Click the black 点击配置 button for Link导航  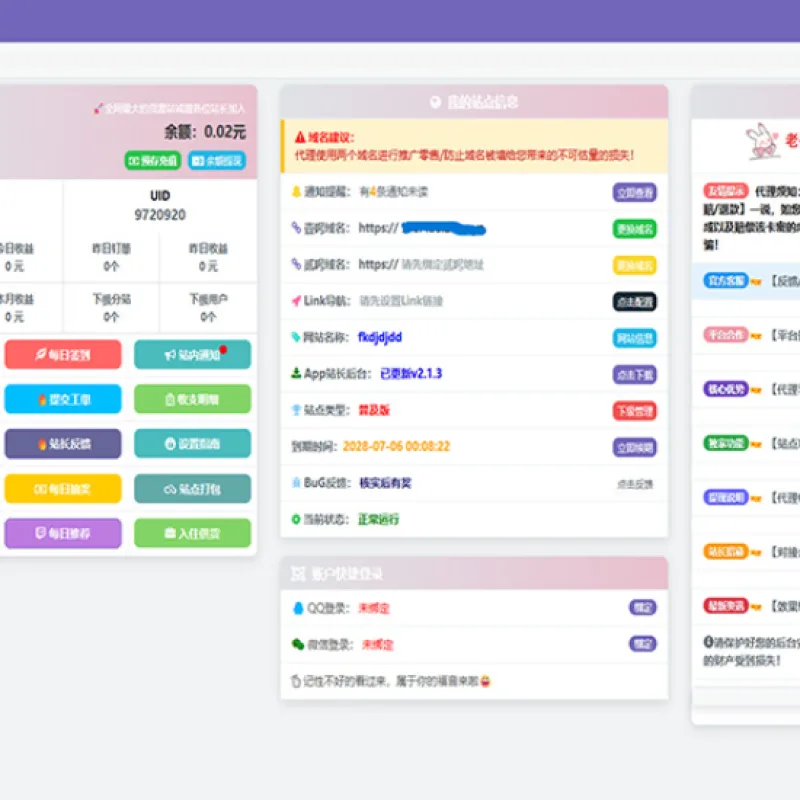point(635,302)
